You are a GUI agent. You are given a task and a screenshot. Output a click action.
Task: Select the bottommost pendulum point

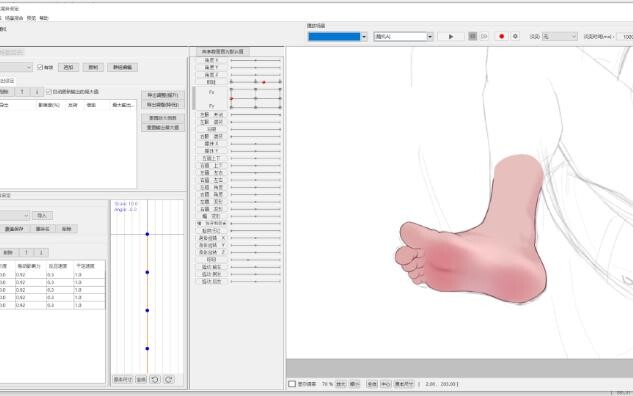pyautogui.click(x=147, y=348)
